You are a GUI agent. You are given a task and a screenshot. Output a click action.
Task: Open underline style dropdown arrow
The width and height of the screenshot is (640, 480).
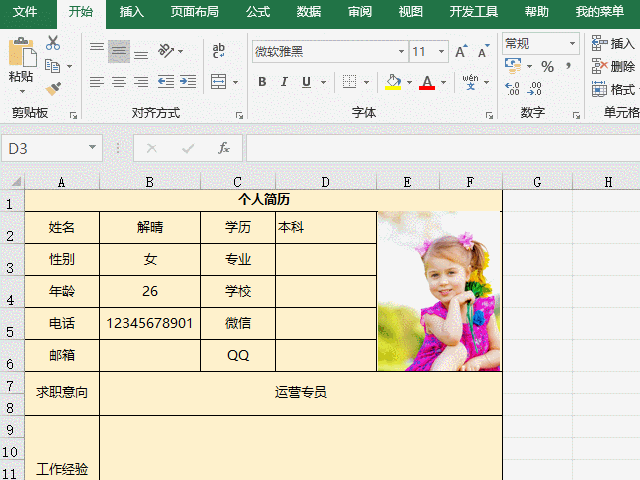(x=323, y=82)
